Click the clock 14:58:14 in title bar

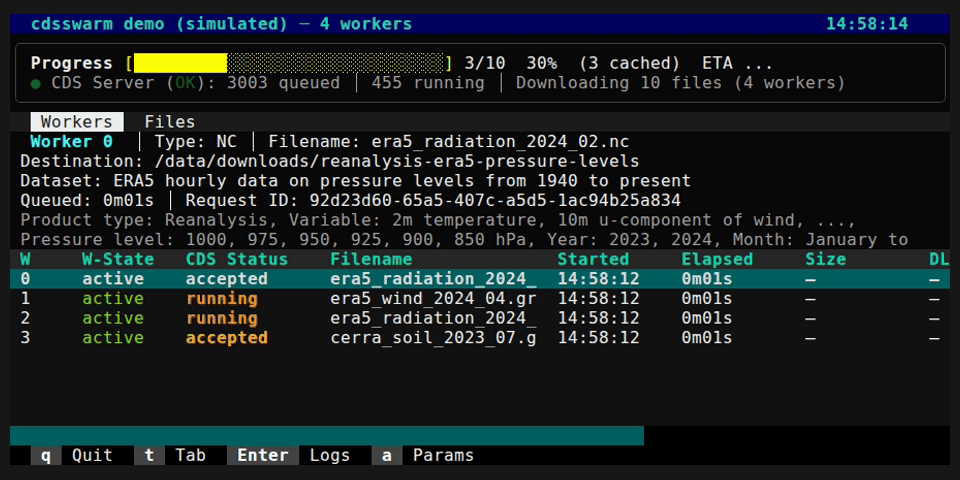tap(867, 24)
